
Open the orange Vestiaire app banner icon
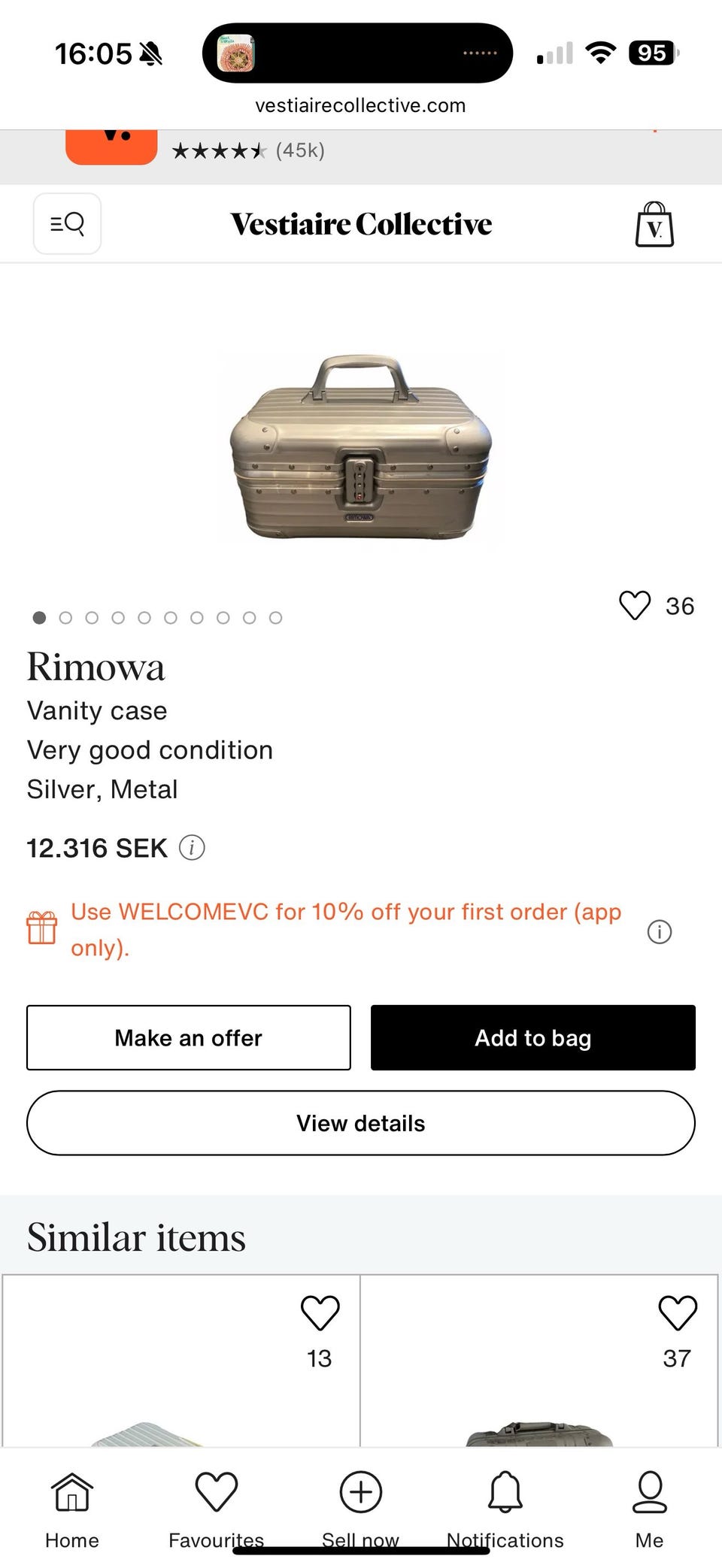[x=111, y=146]
